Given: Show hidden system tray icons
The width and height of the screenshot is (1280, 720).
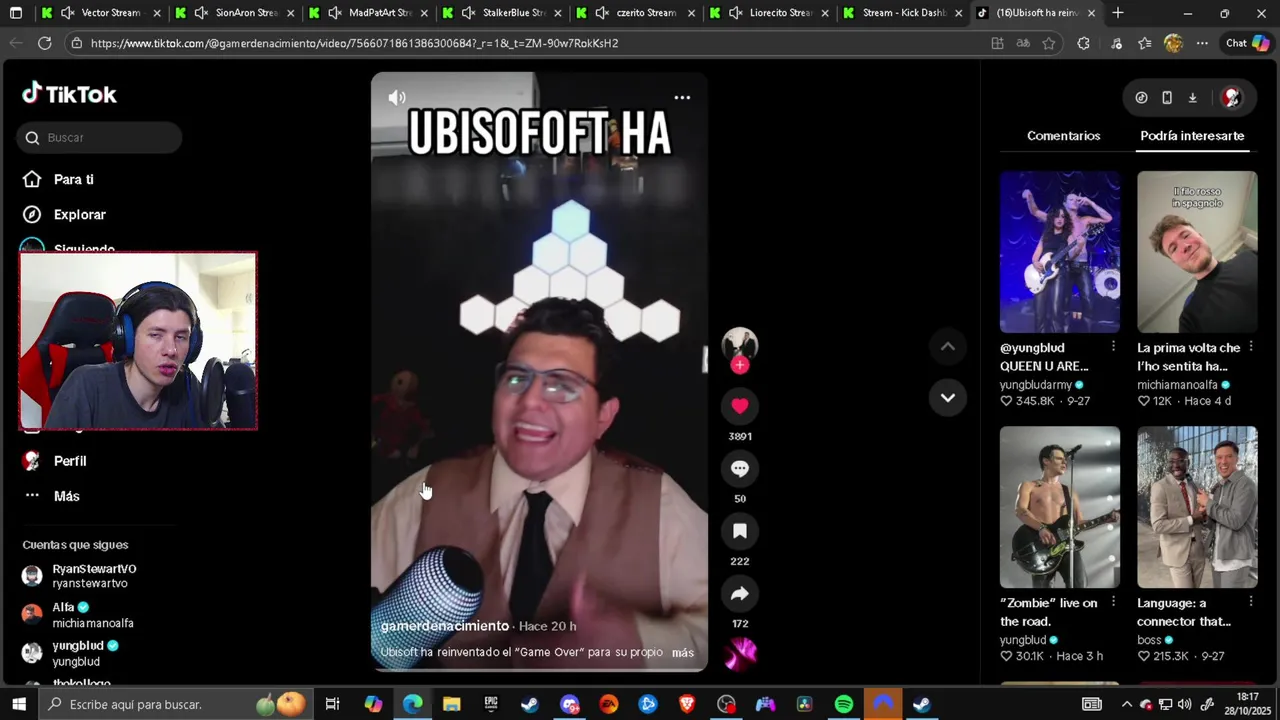Looking at the screenshot, I should point(1126,704).
